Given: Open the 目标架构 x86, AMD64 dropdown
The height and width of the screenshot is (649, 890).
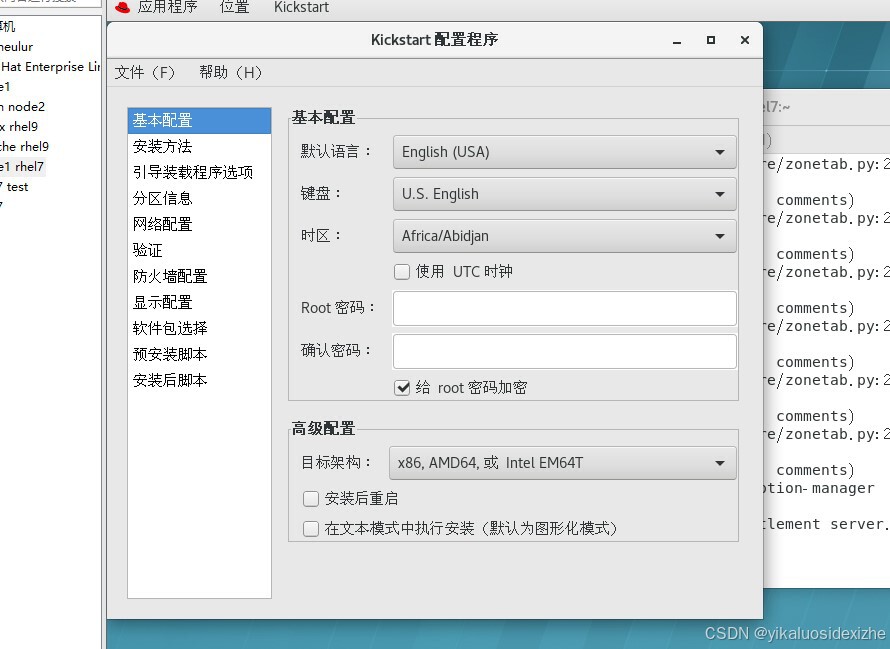Looking at the screenshot, I should (x=562, y=463).
